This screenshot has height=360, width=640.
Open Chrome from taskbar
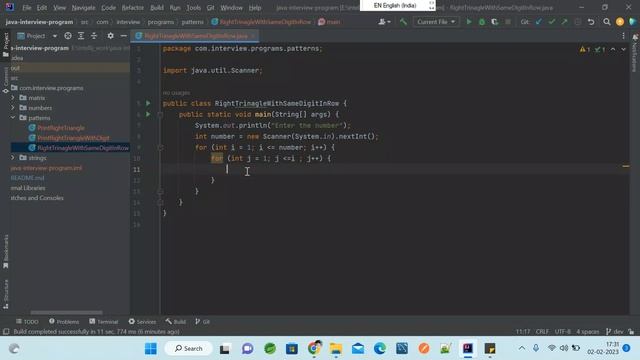pyautogui.click(x=314, y=349)
